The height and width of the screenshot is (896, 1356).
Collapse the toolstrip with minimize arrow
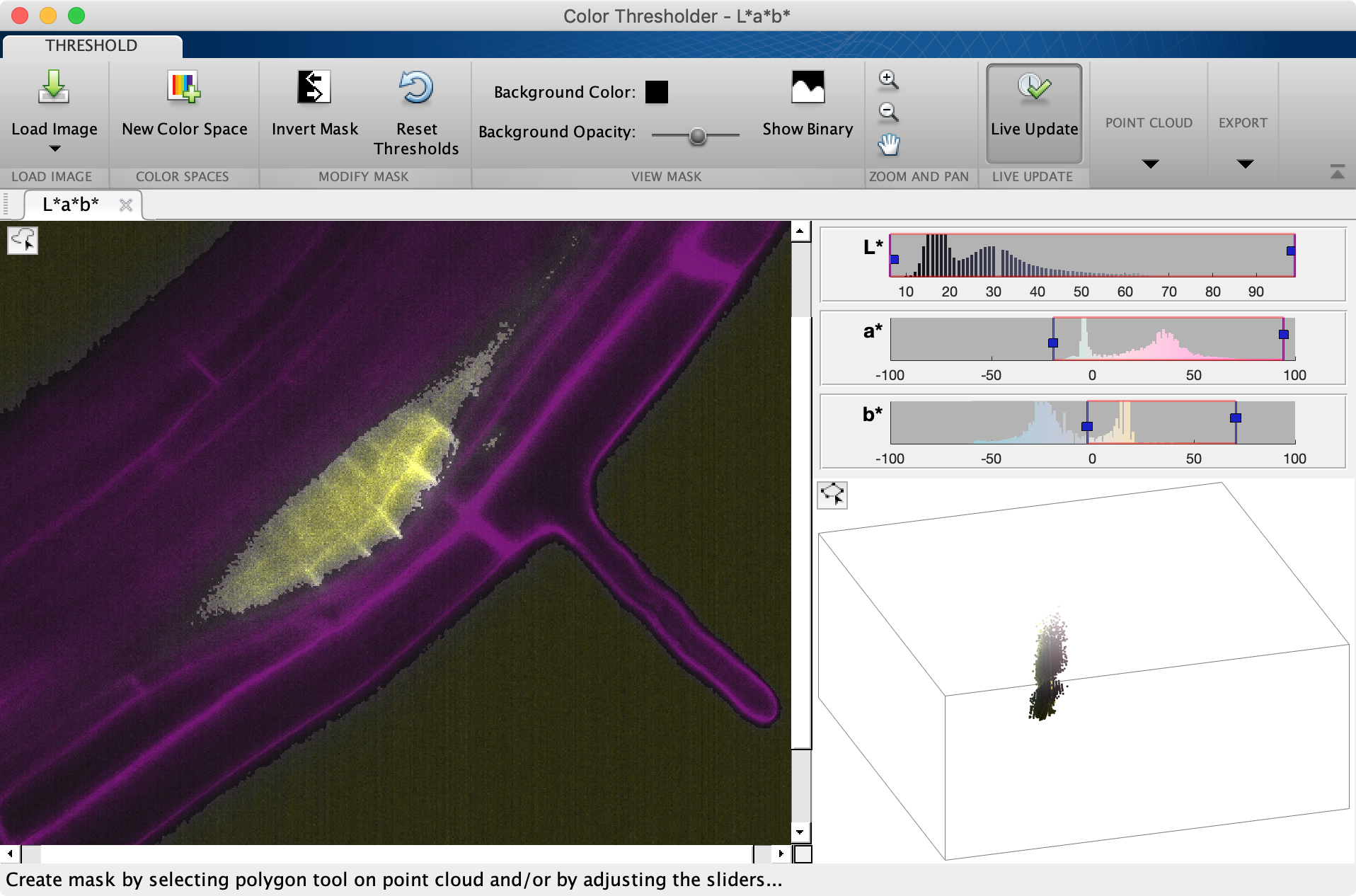(1337, 172)
